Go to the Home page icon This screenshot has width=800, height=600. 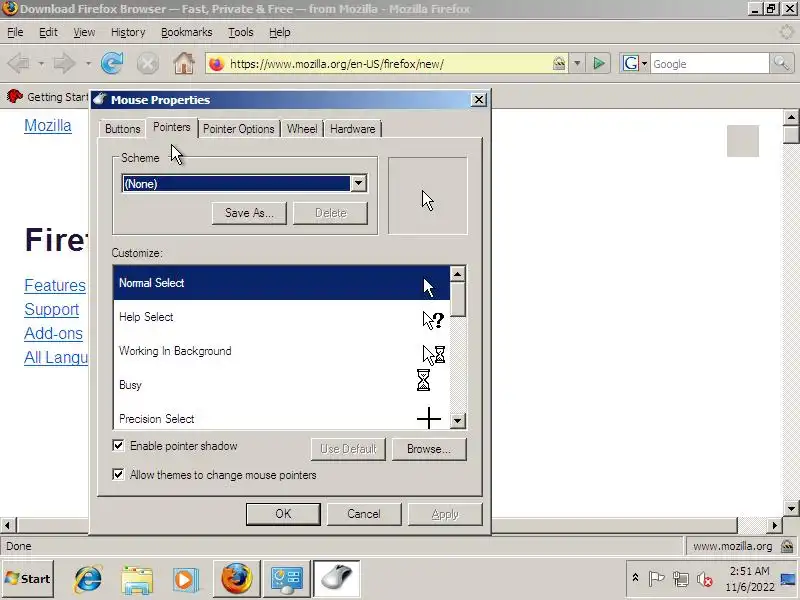(184, 64)
